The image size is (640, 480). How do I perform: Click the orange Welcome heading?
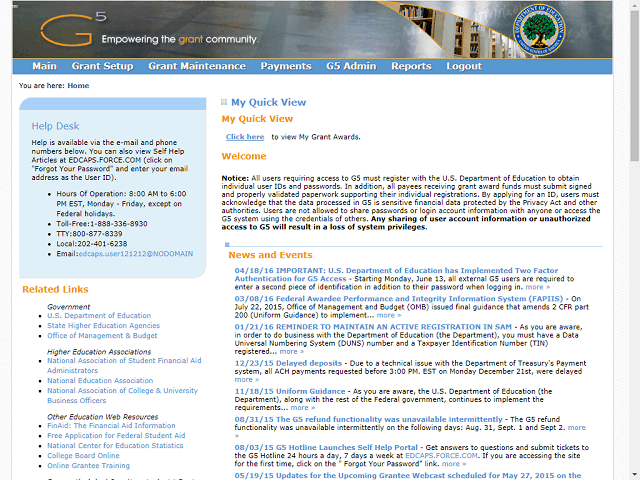pos(244,156)
